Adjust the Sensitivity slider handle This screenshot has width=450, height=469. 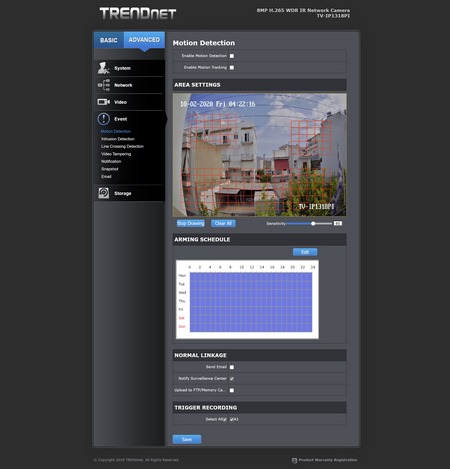313,224
